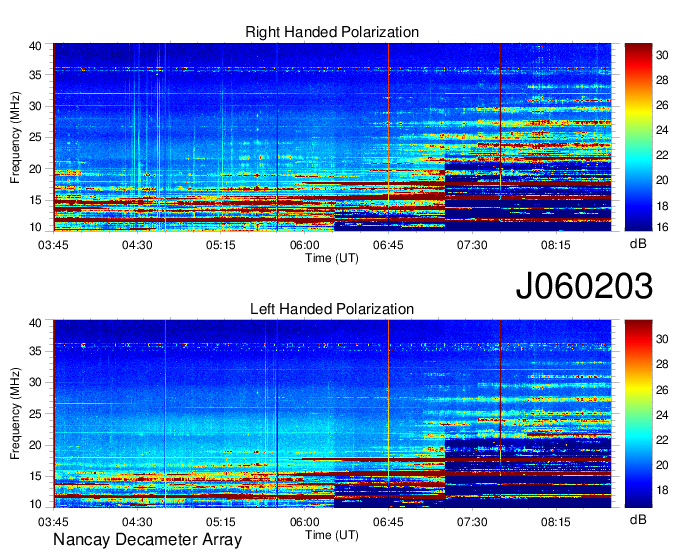Click the 06:45 time tick of Left Handed plot

pyautogui.click(x=388, y=522)
